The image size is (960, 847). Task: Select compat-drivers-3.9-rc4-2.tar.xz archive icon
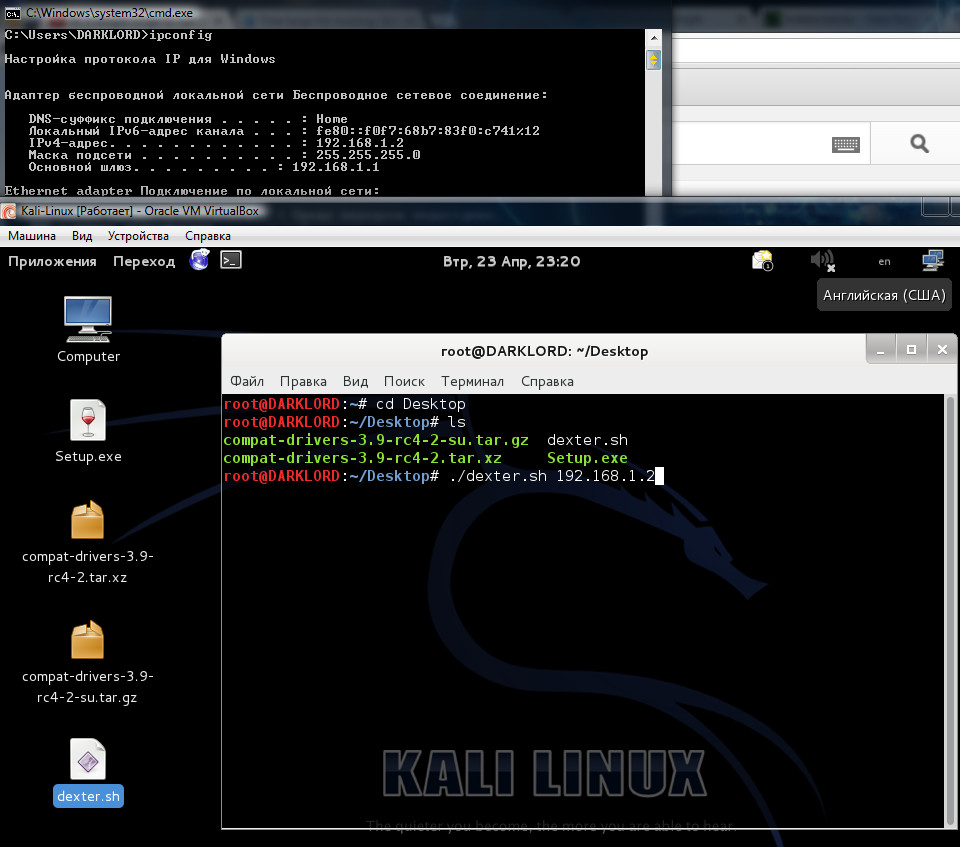tap(88, 520)
